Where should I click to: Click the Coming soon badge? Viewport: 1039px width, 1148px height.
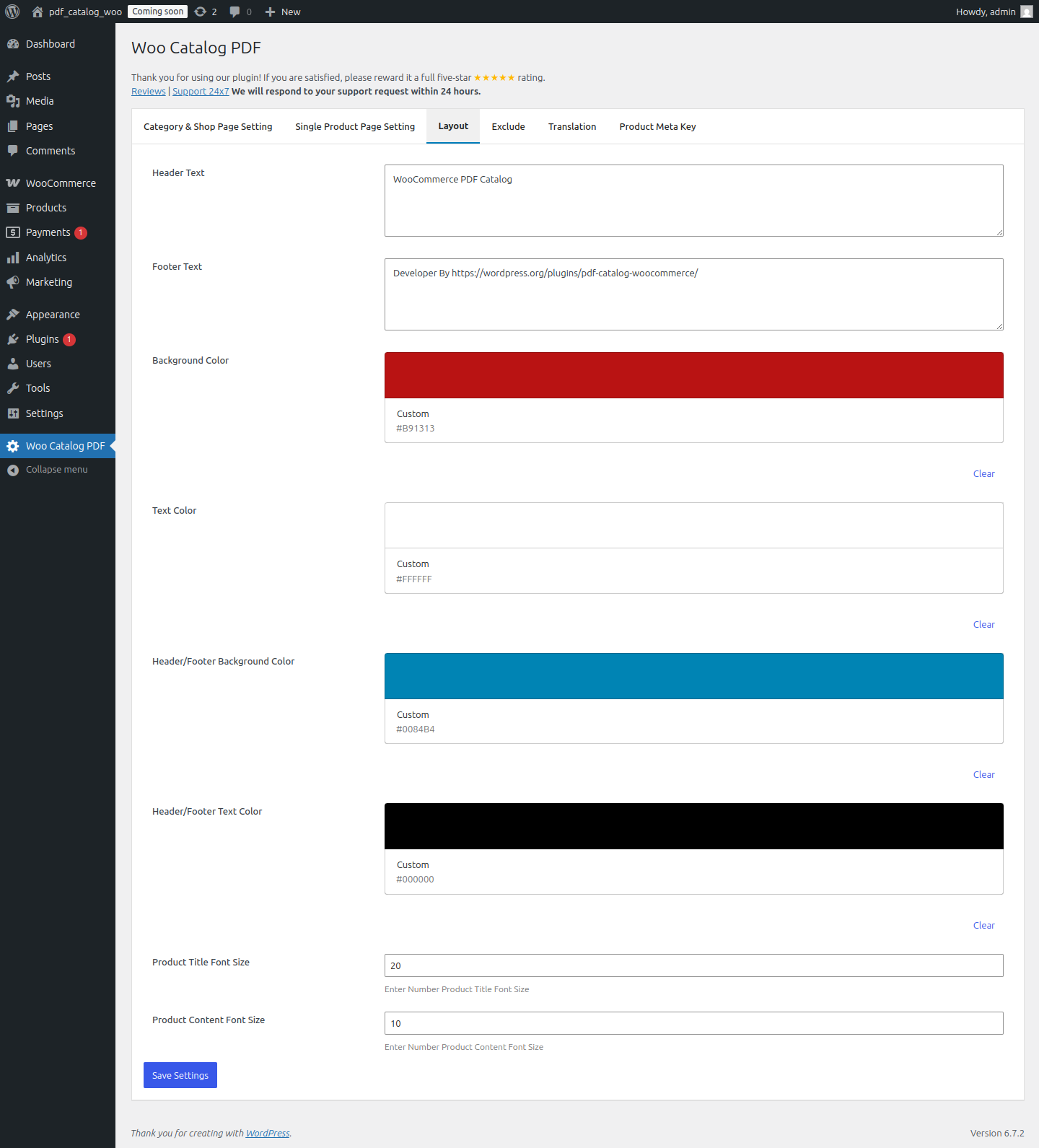(158, 12)
